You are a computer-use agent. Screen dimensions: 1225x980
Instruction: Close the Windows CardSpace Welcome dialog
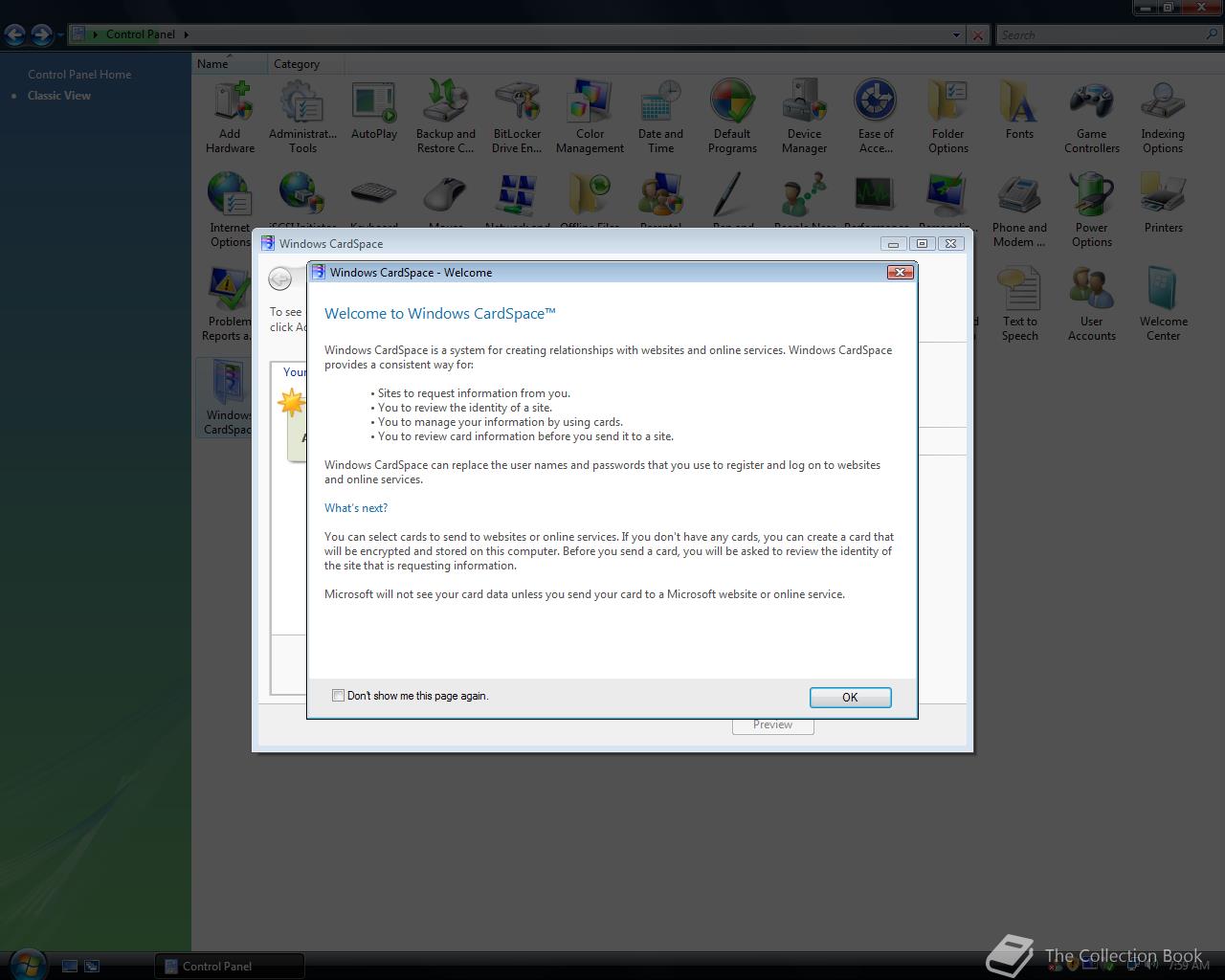(x=900, y=273)
